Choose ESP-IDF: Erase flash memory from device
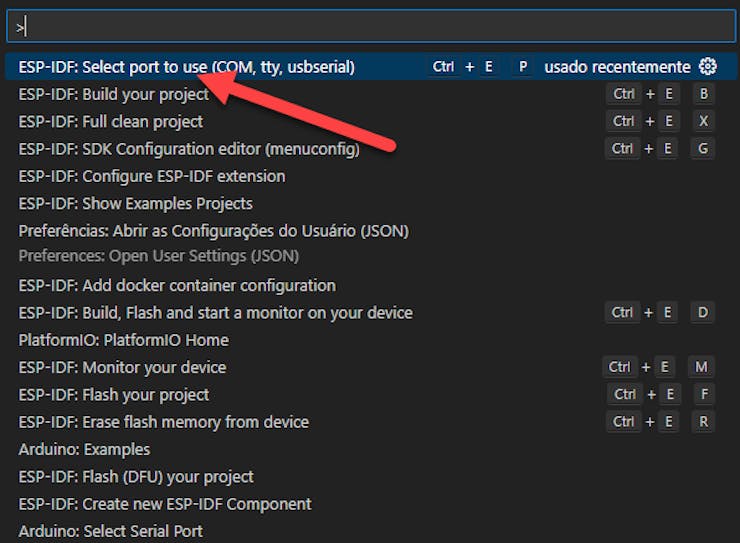Image resolution: width=740 pixels, height=543 pixels. [164, 422]
